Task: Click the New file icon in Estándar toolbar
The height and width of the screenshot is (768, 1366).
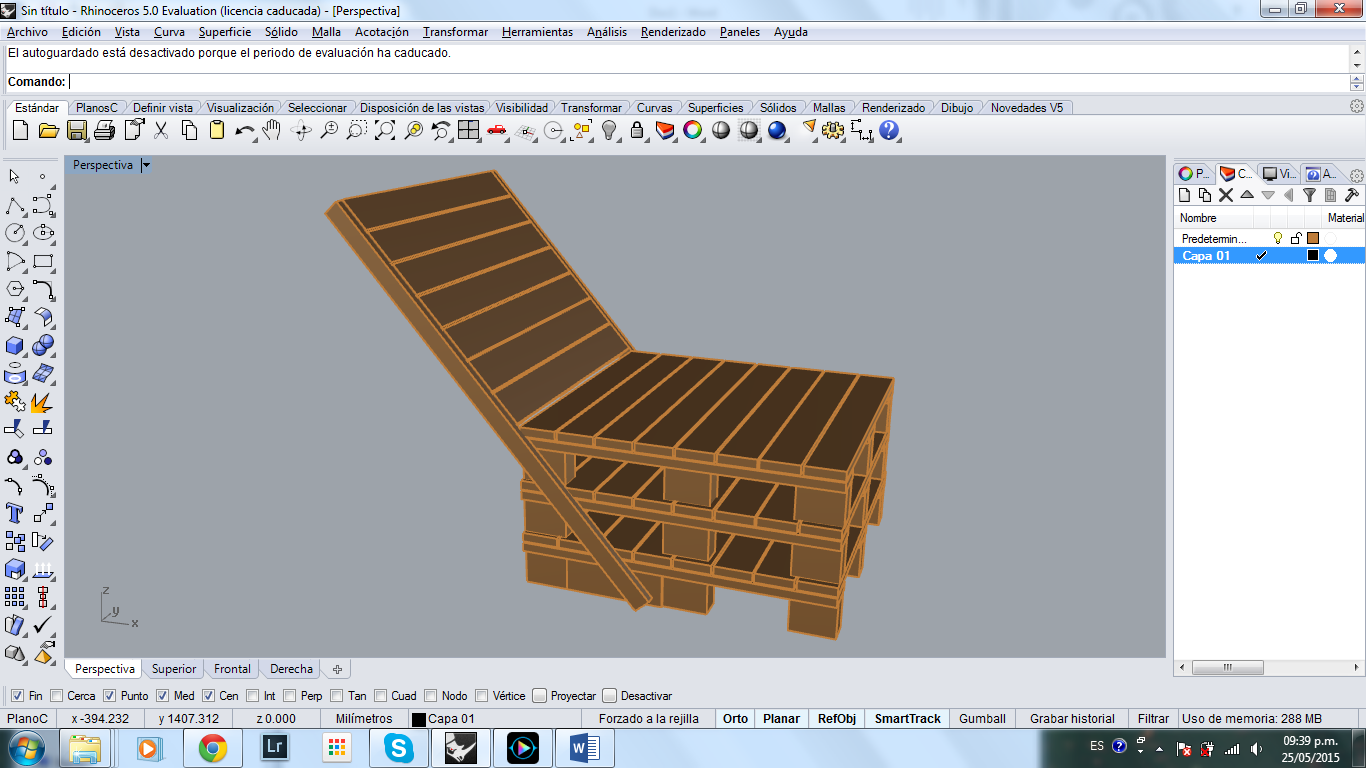Action: point(20,130)
